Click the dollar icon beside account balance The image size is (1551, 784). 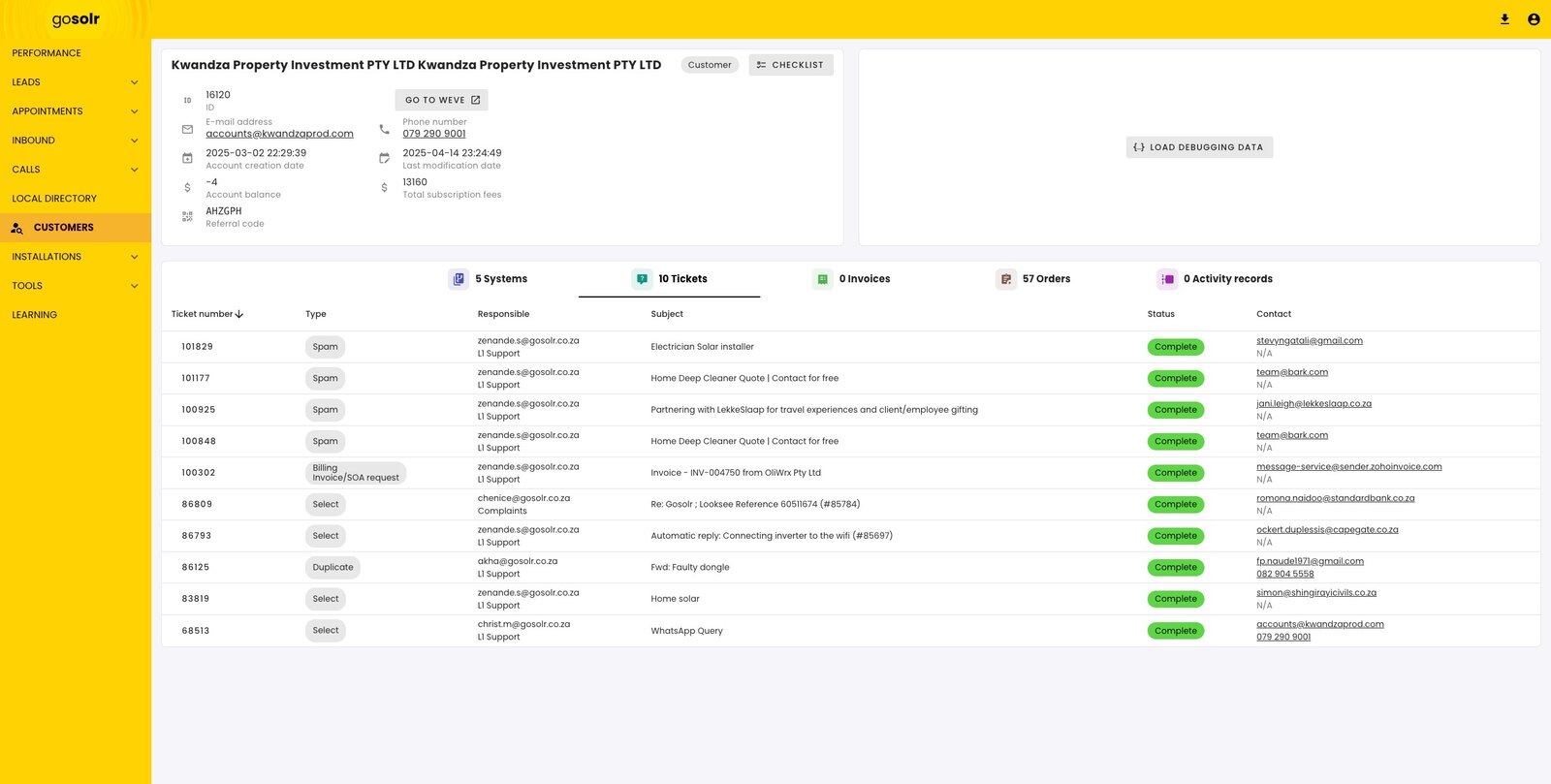click(187, 187)
